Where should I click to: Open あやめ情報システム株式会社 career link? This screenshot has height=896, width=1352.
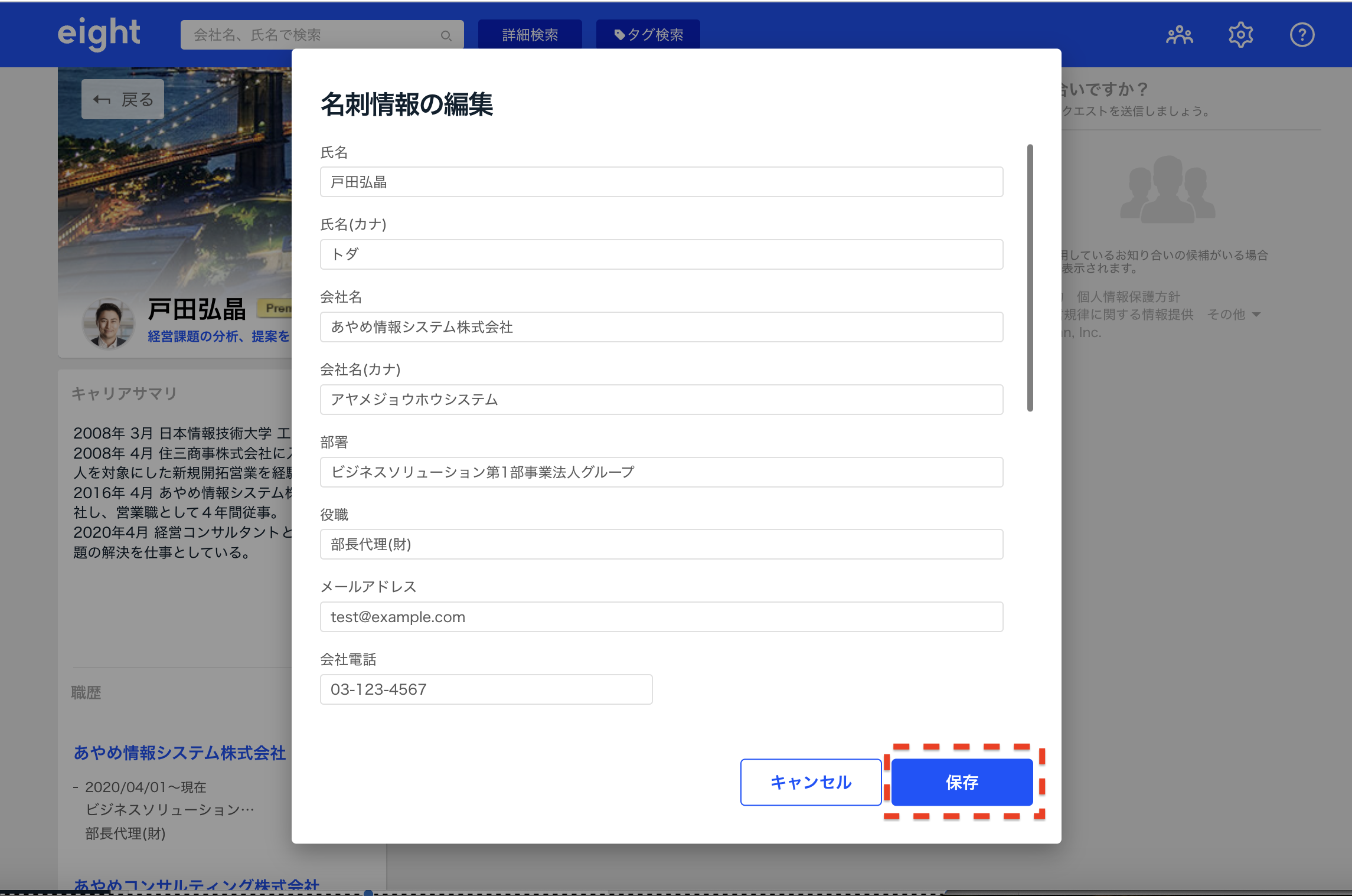click(179, 753)
